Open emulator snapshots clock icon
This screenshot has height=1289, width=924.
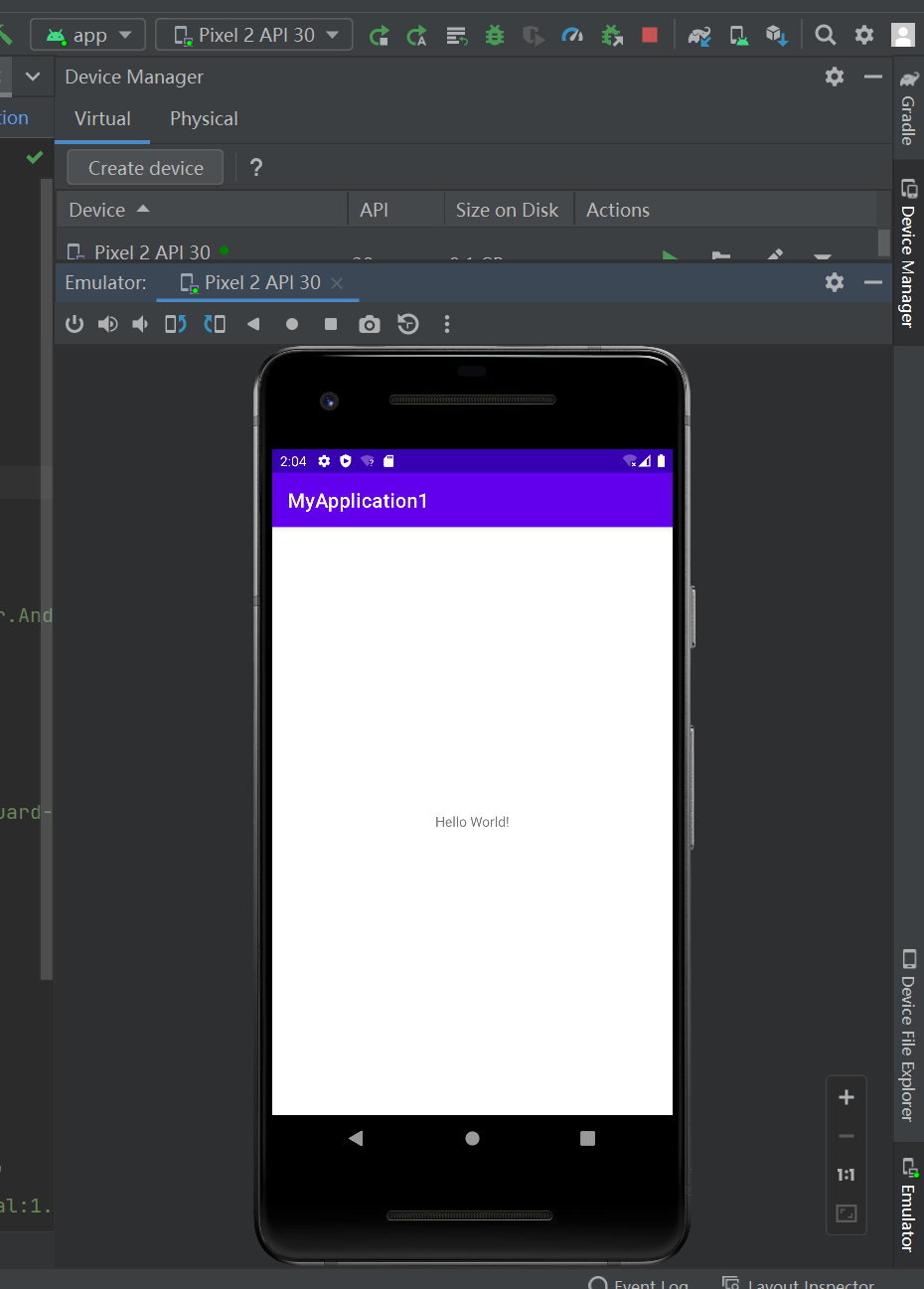pos(408,324)
